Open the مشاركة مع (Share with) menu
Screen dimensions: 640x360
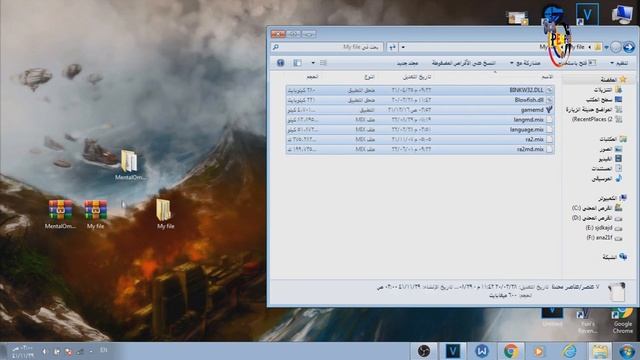[x=525, y=63]
